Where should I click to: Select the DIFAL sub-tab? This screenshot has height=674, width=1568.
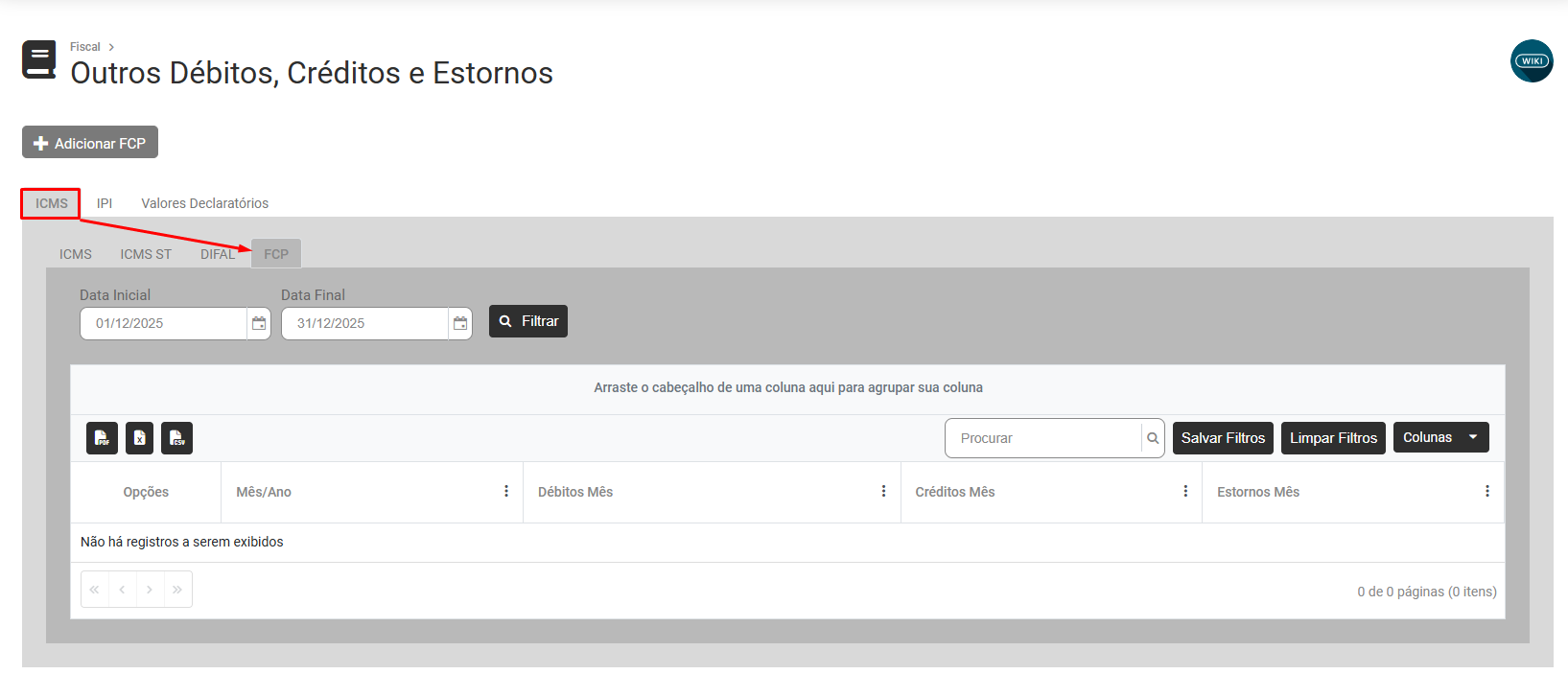tap(218, 254)
